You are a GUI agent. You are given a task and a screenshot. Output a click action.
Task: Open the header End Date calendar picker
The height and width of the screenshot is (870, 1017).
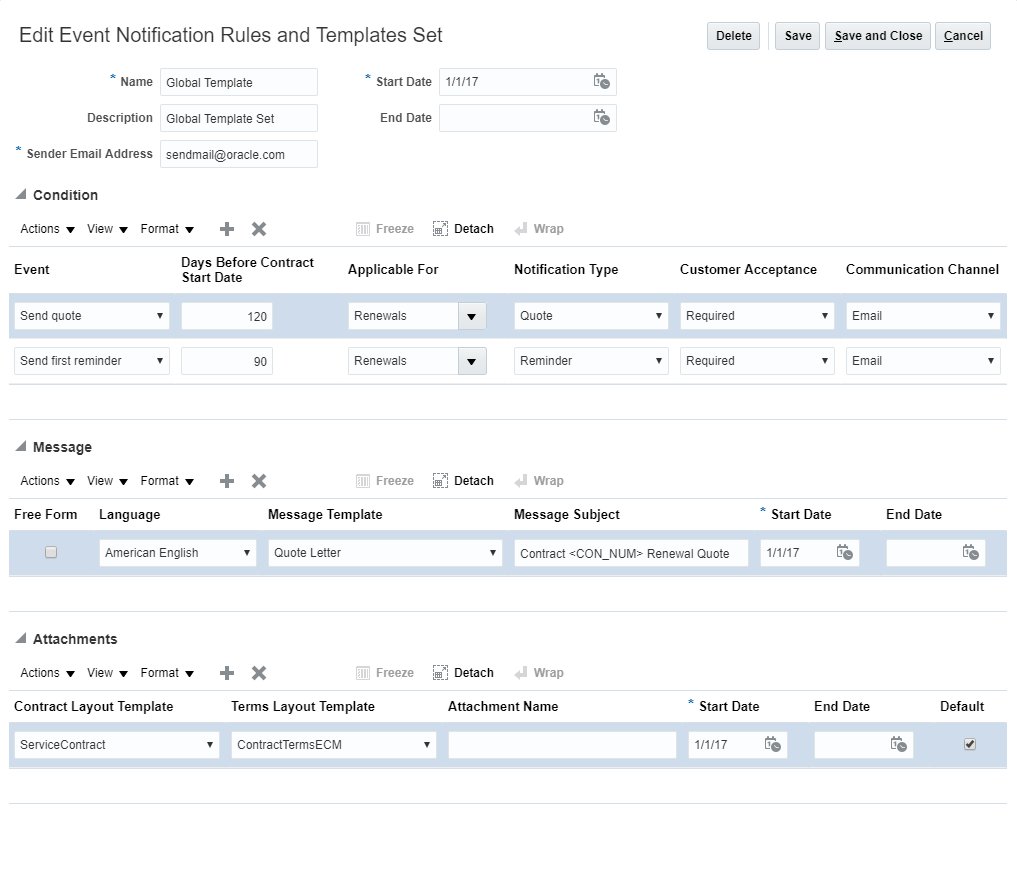(601, 118)
